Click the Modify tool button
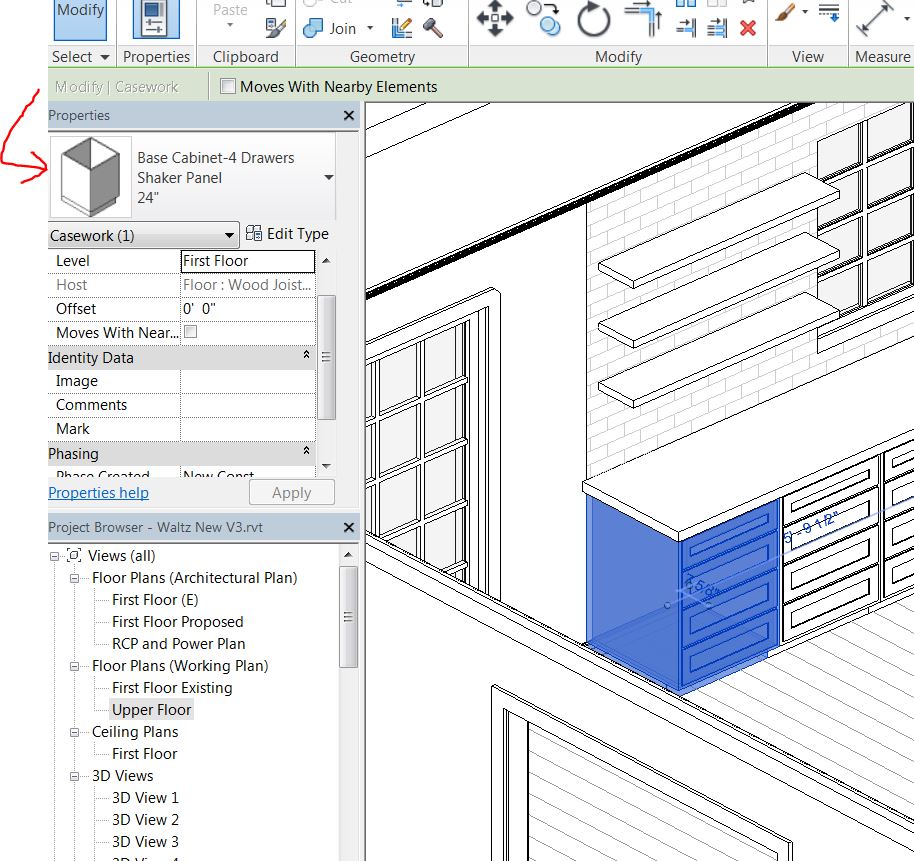Image resolution: width=914 pixels, height=861 pixels. (80, 20)
